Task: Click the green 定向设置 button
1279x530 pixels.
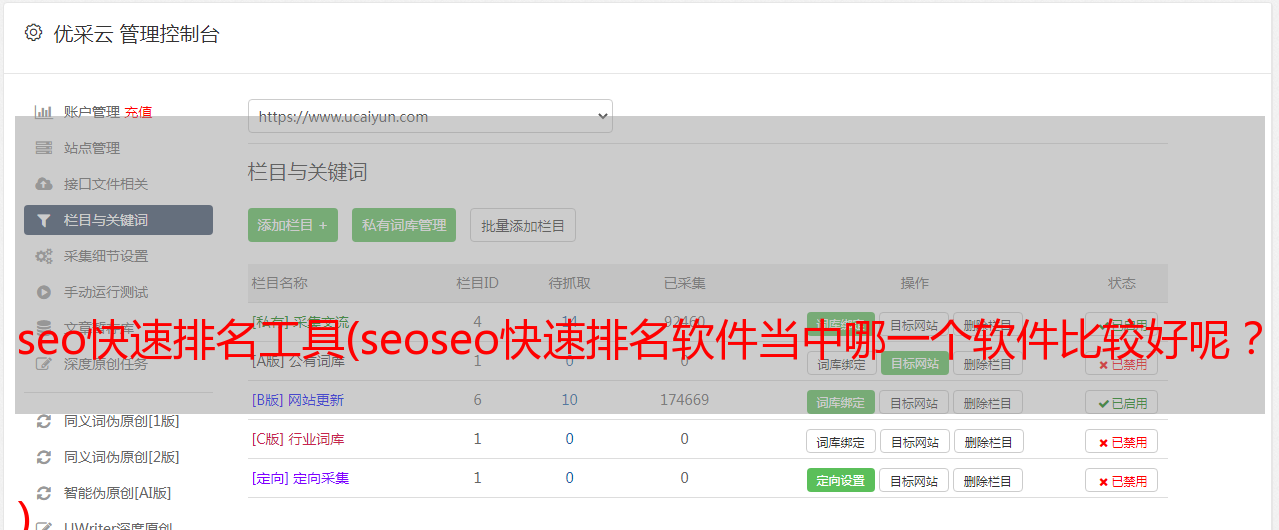Action: (x=841, y=480)
